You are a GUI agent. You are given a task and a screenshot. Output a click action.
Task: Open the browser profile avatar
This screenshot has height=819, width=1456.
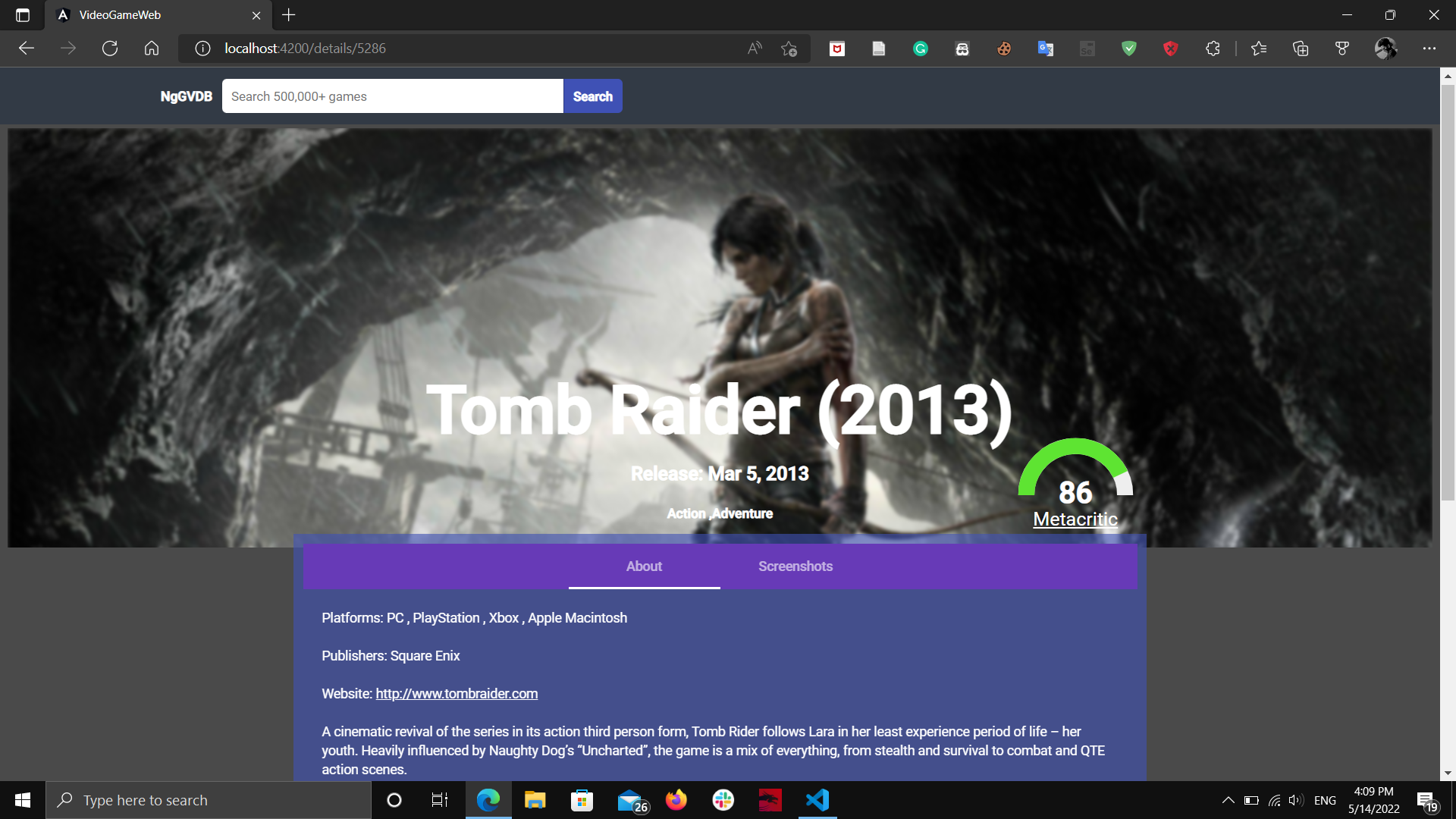[x=1386, y=48]
